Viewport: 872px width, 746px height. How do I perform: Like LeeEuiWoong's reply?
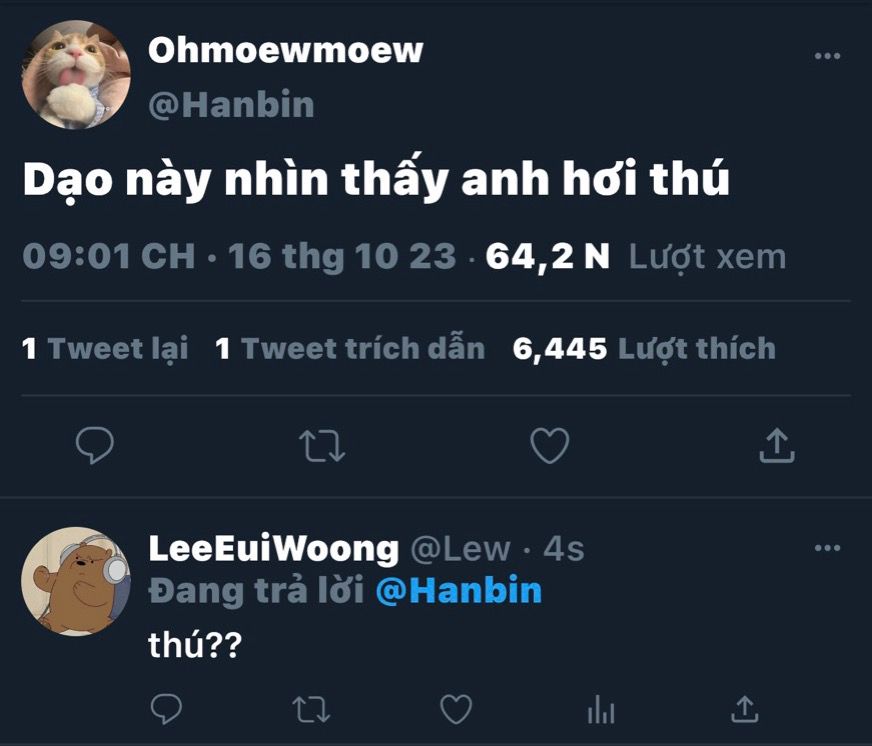pyautogui.click(x=456, y=709)
